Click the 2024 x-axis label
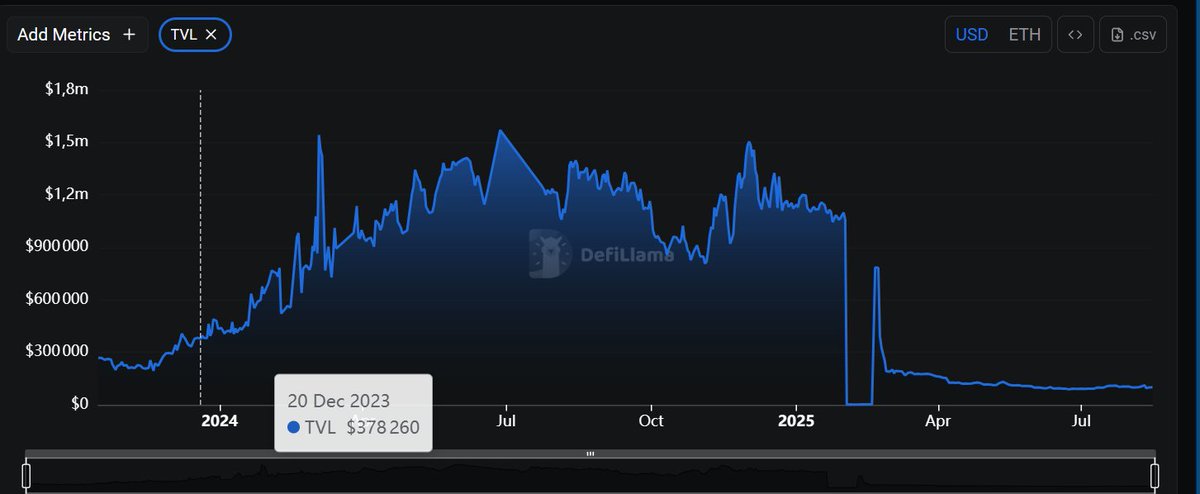The image size is (1200, 494). [x=220, y=421]
